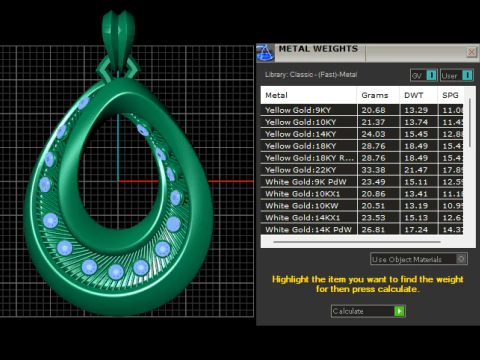This screenshot has height=360, width=480.
Task: Select the Yellow Gold:9KY row
Action: (x=362, y=110)
